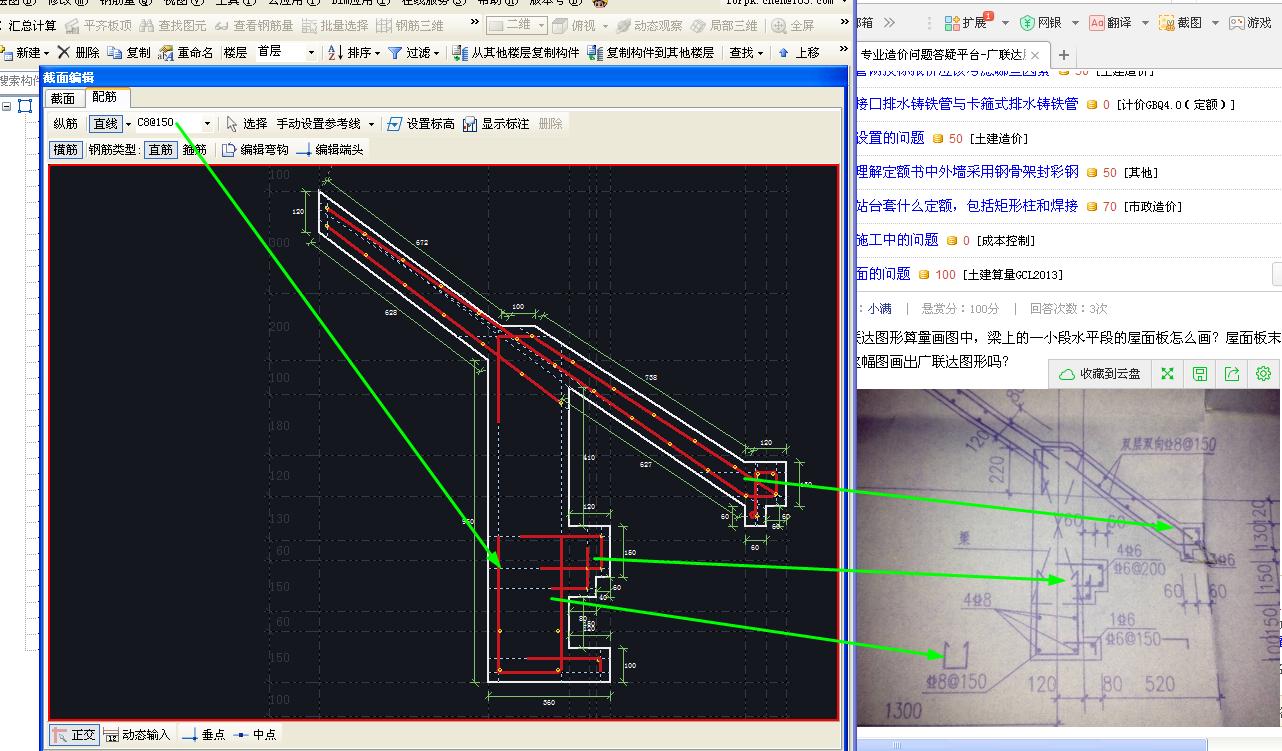Open the 排序 sort dropdown

355,52
